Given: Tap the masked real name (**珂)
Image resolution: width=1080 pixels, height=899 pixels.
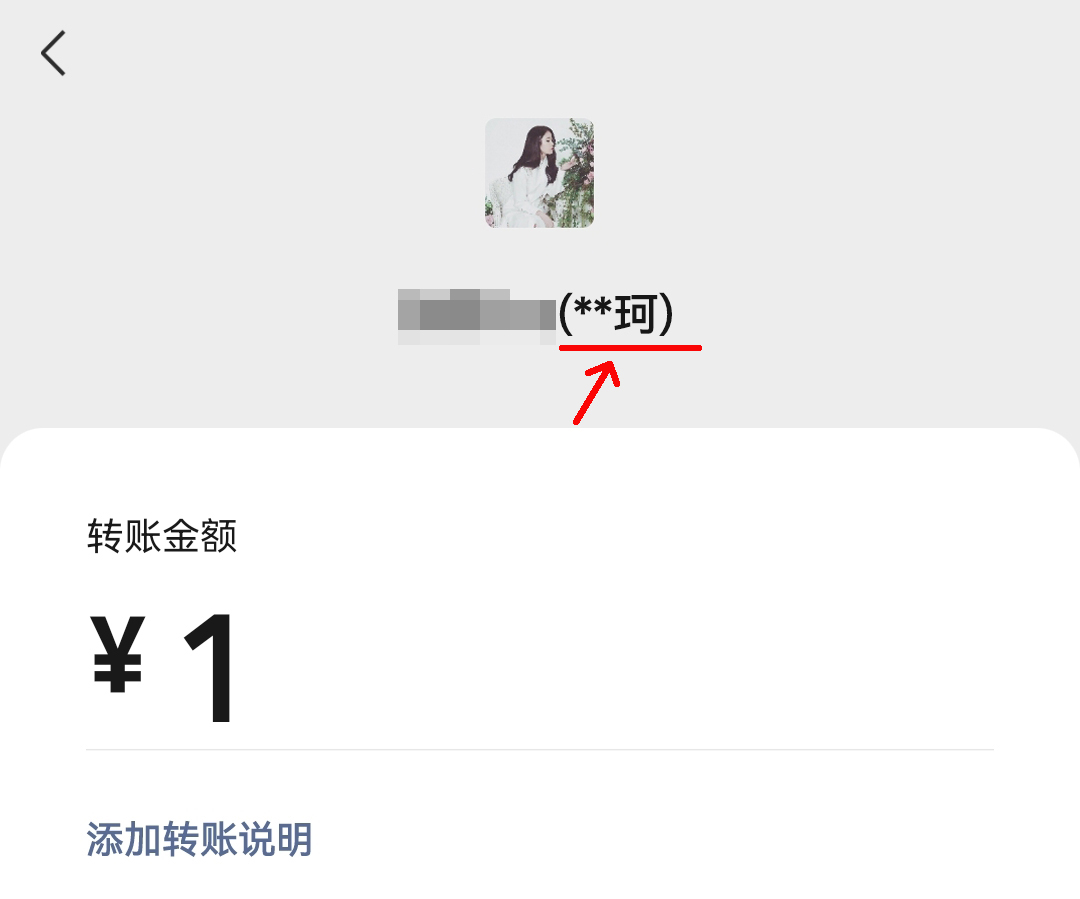Looking at the screenshot, I should click(616, 314).
